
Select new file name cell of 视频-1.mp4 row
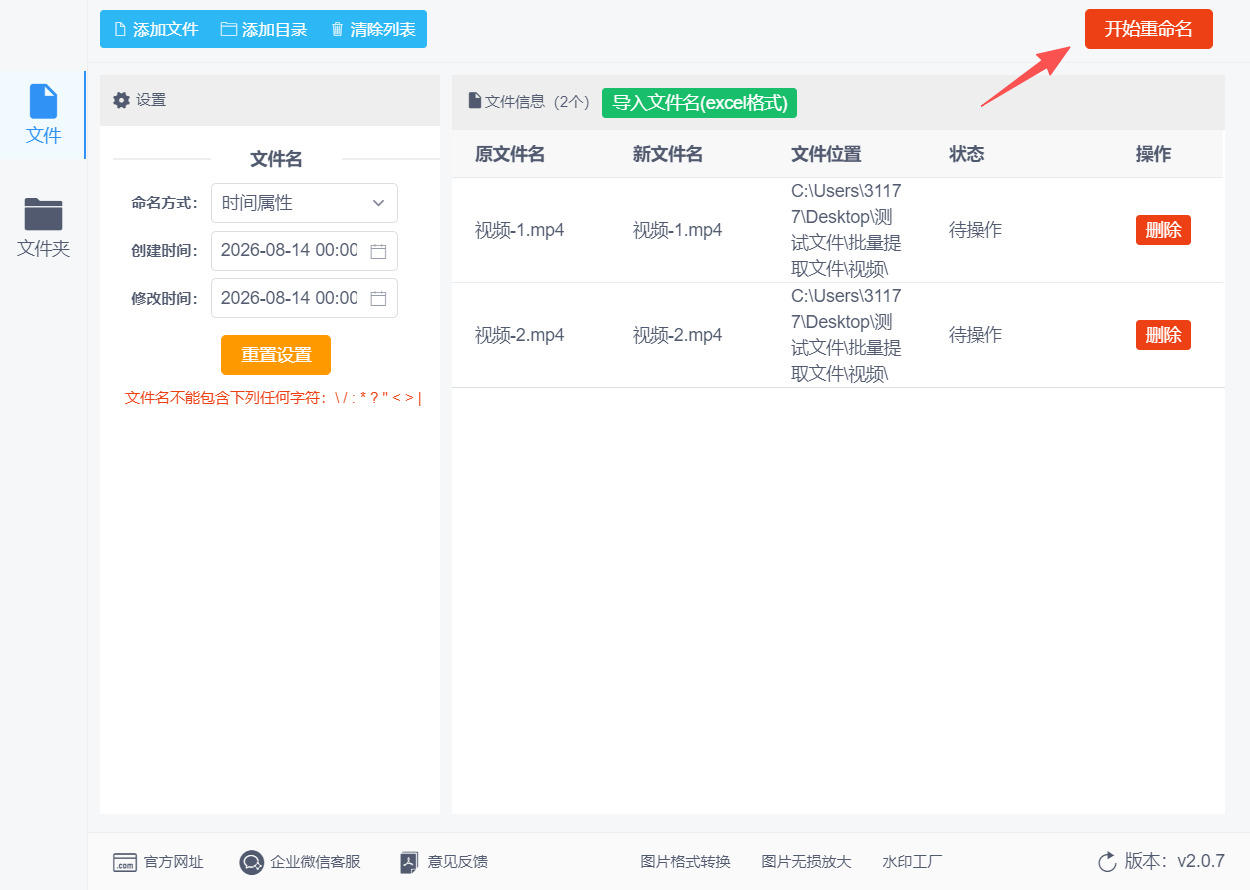(678, 230)
